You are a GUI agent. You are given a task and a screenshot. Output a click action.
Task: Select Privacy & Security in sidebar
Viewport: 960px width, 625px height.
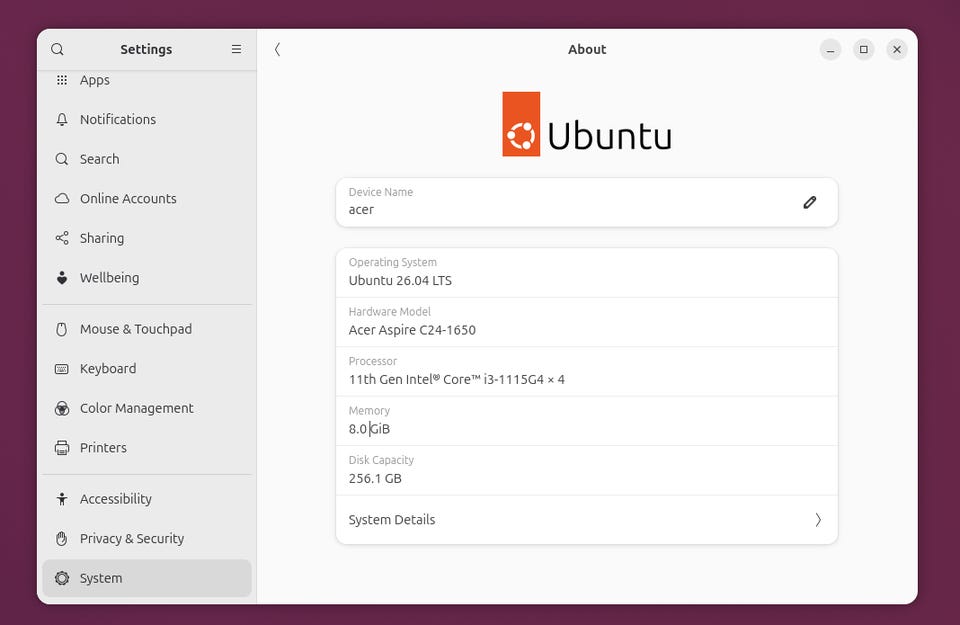(x=147, y=539)
